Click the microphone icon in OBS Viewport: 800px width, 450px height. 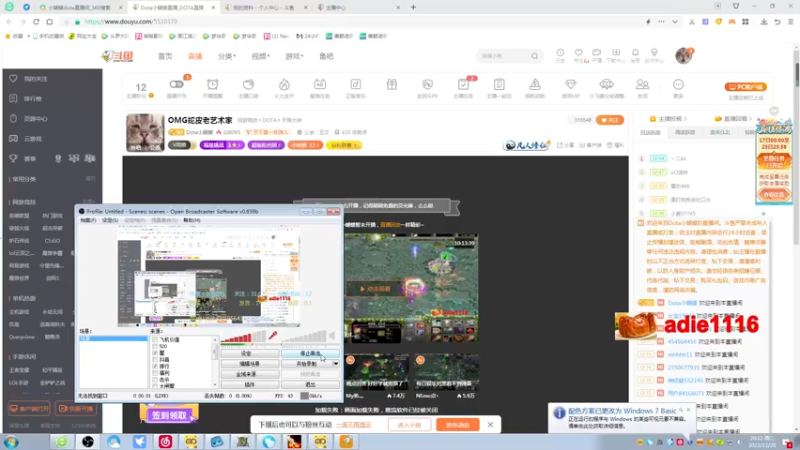(273, 335)
